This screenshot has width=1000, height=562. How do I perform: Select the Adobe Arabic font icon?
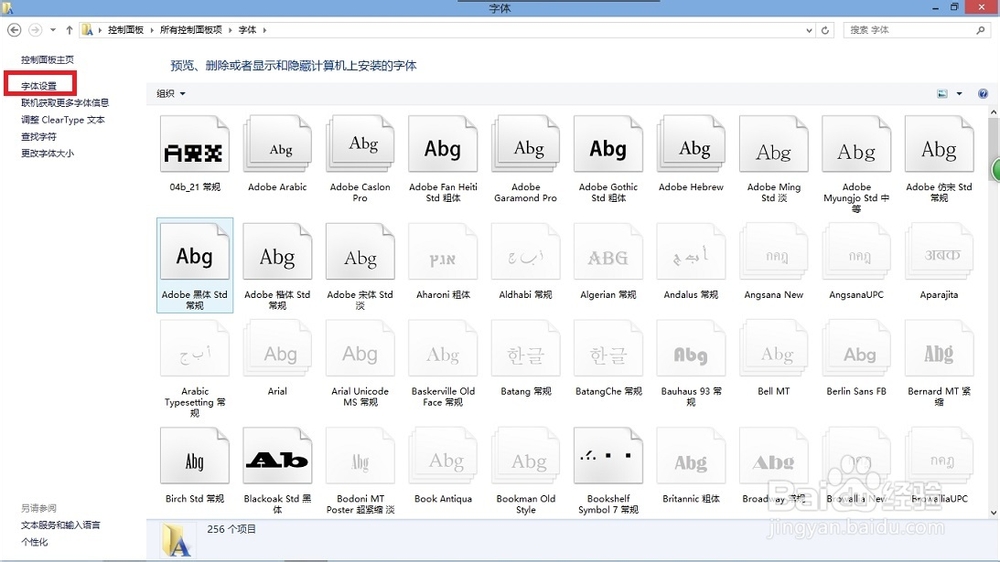(x=277, y=144)
